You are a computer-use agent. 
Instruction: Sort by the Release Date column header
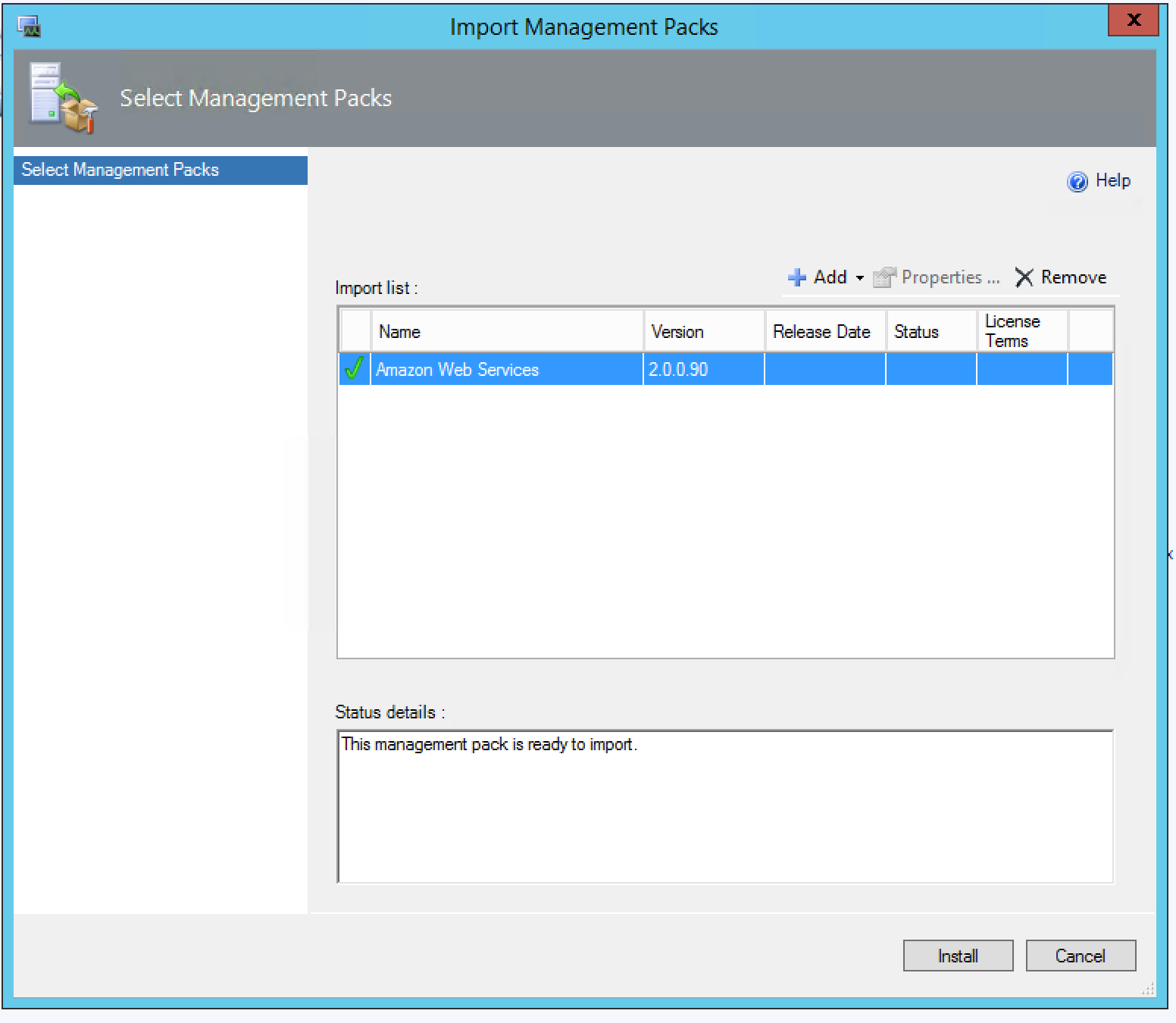point(824,332)
